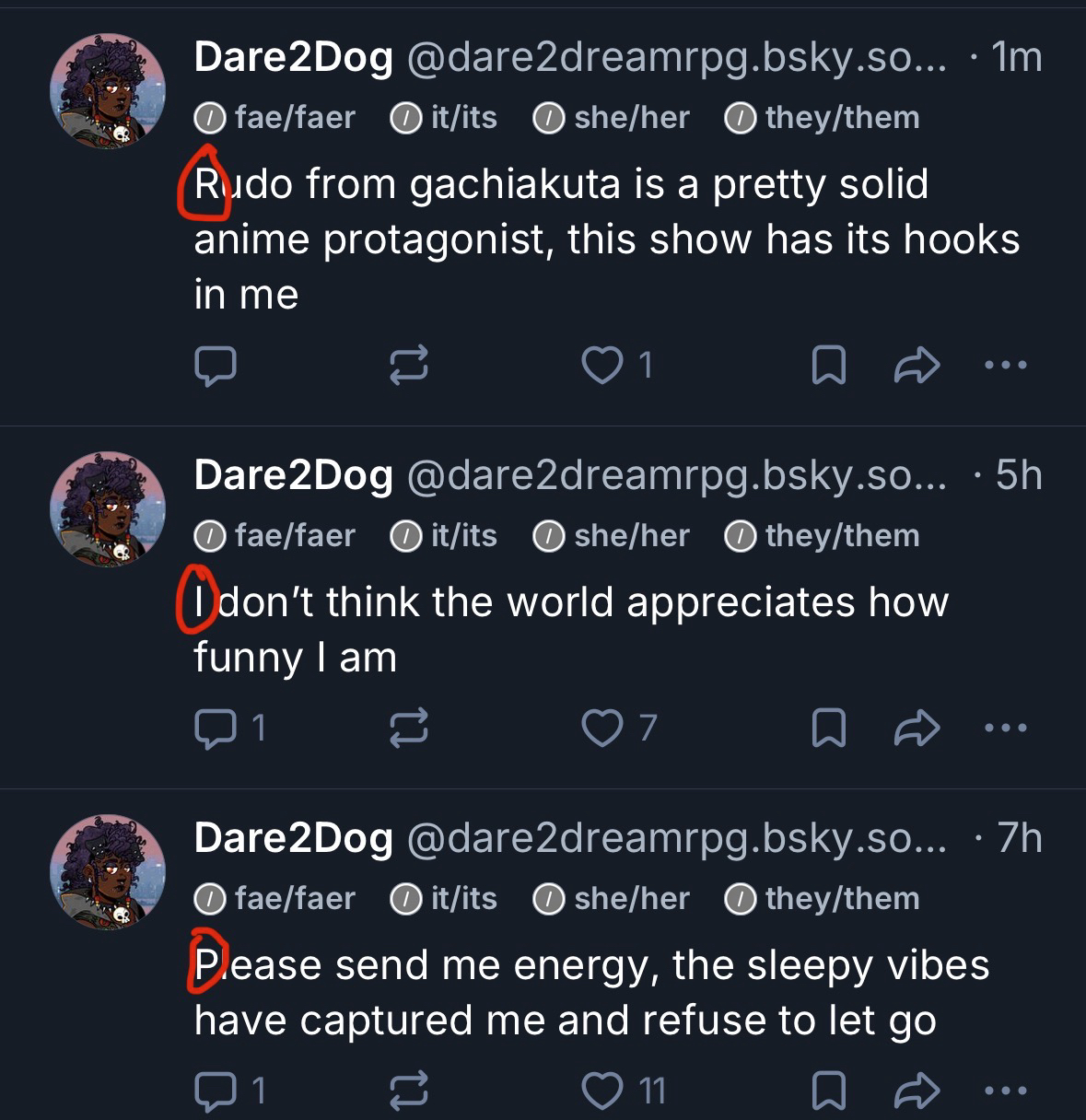Like the post with 11 likes
This screenshot has height=1120, width=1086.
click(602, 1091)
